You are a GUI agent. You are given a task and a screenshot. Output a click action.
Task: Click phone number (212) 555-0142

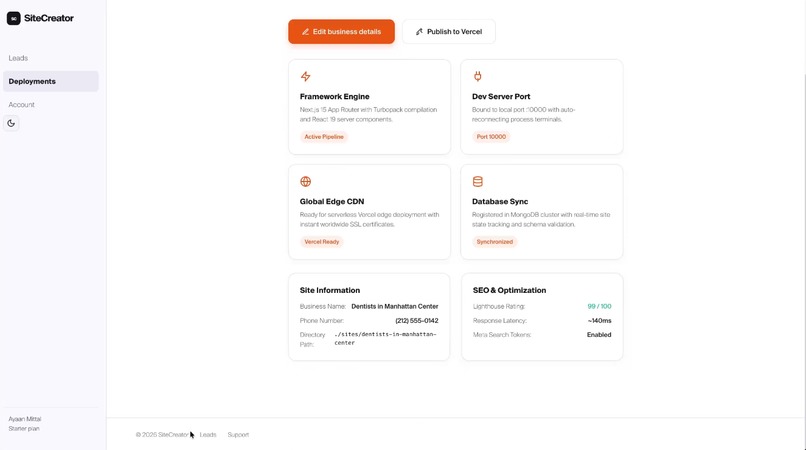[x=417, y=321]
